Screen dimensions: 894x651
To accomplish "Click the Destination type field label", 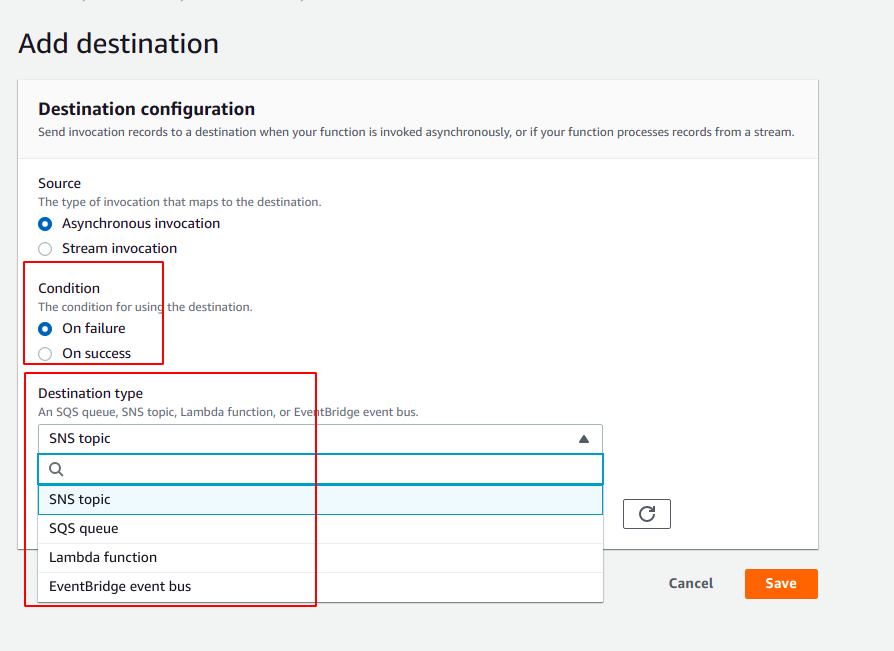I will coord(90,393).
